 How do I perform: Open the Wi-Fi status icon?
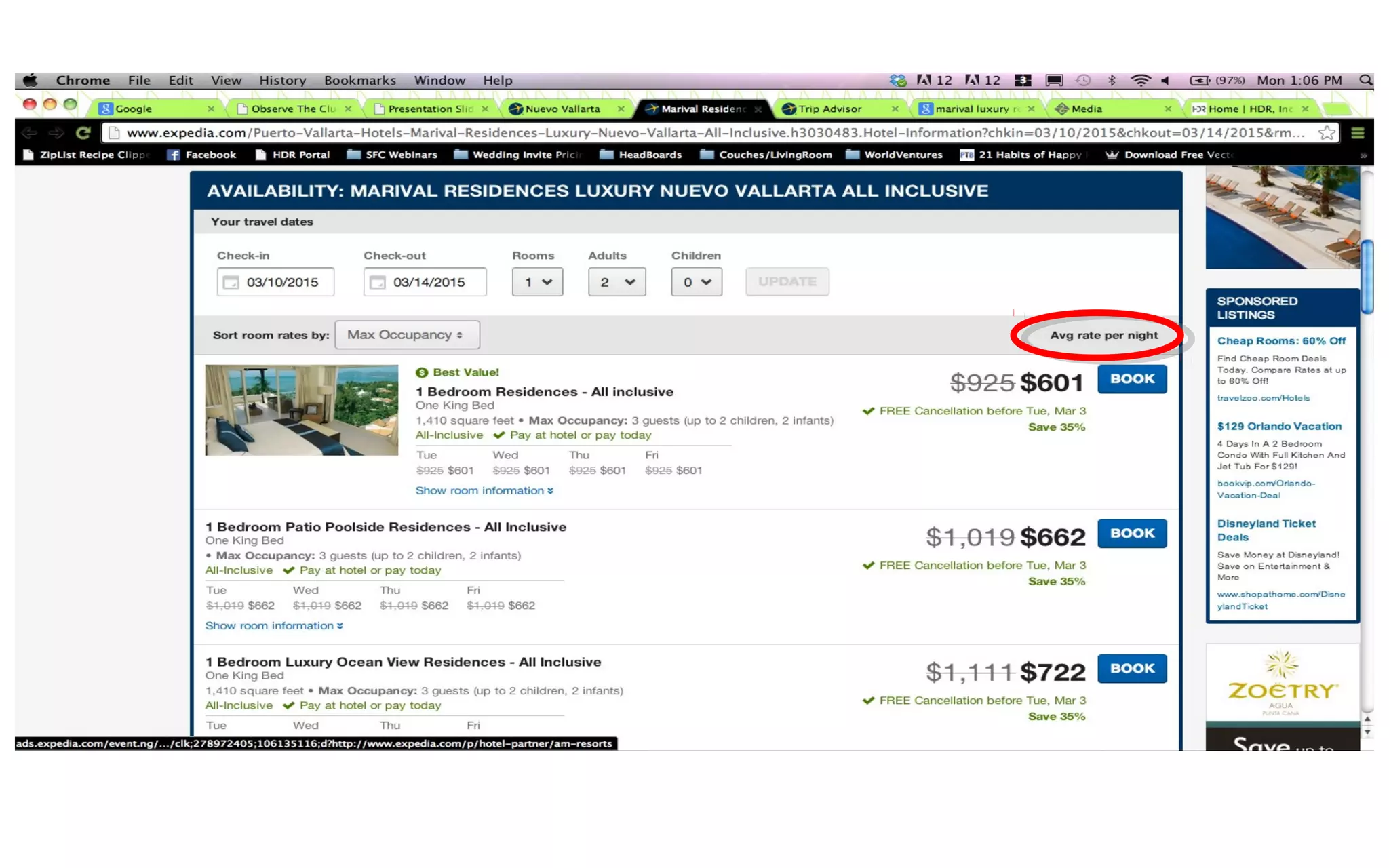click(x=1141, y=80)
